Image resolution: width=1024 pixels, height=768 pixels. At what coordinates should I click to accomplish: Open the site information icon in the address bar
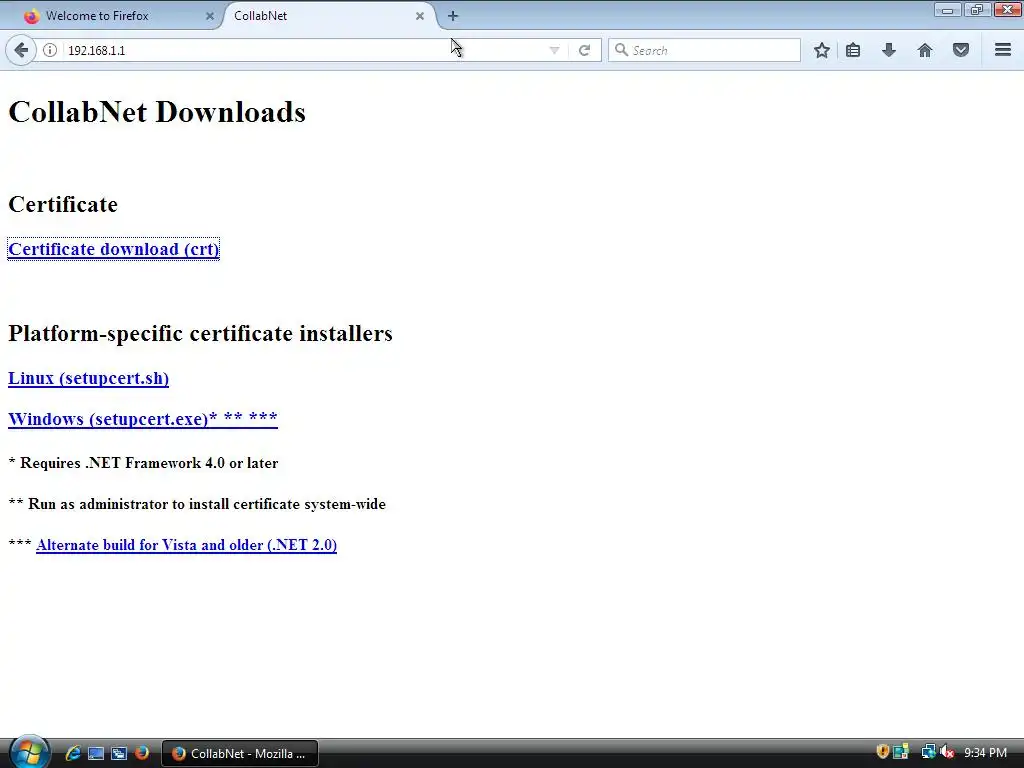50,50
